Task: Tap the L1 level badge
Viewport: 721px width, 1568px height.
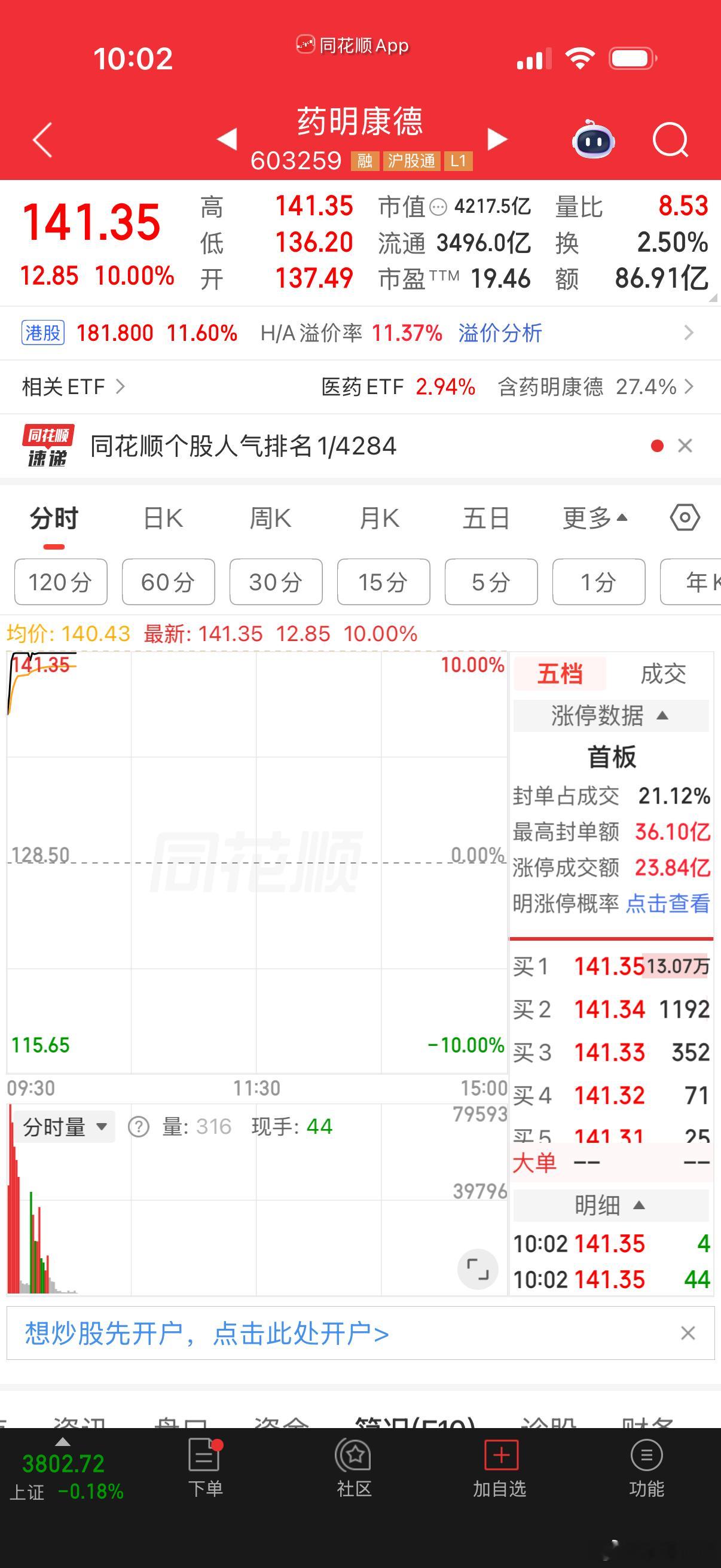Action: [458, 161]
